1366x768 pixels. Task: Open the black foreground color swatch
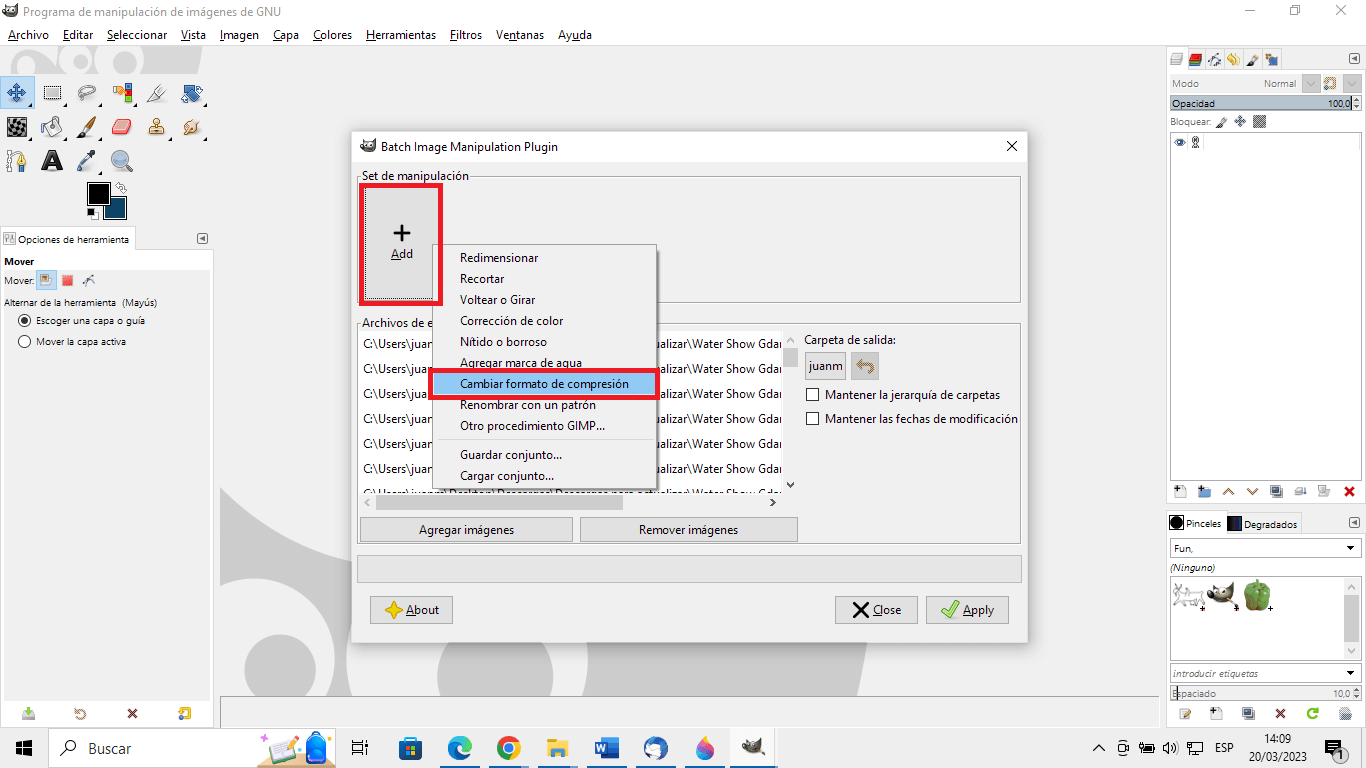click(x=97, y=193)
